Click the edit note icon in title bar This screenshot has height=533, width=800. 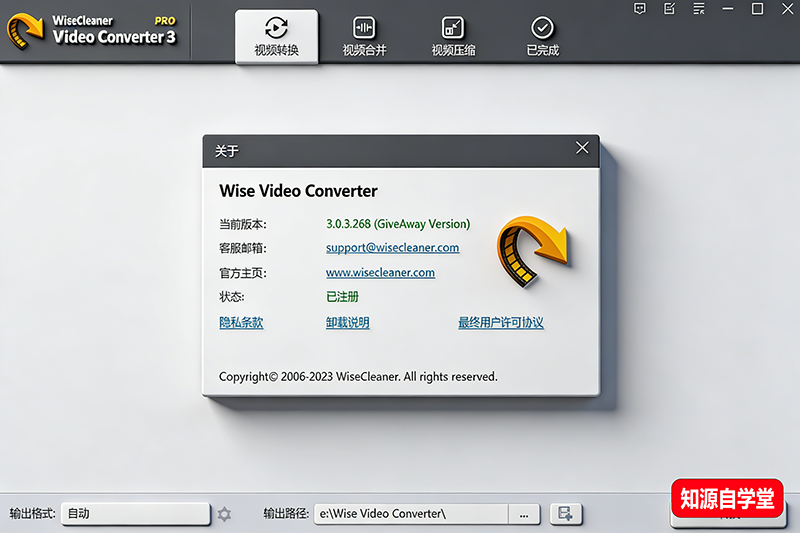(x=669, y=9)
